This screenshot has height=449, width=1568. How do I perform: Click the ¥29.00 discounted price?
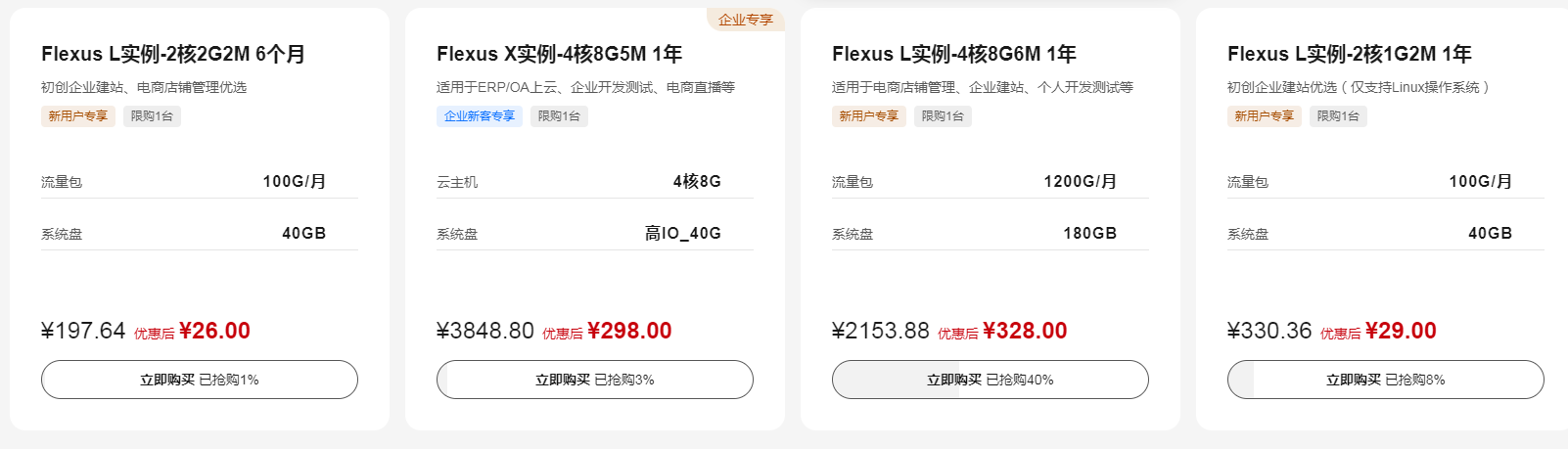pyautogui.click(x=1401, y=331)
